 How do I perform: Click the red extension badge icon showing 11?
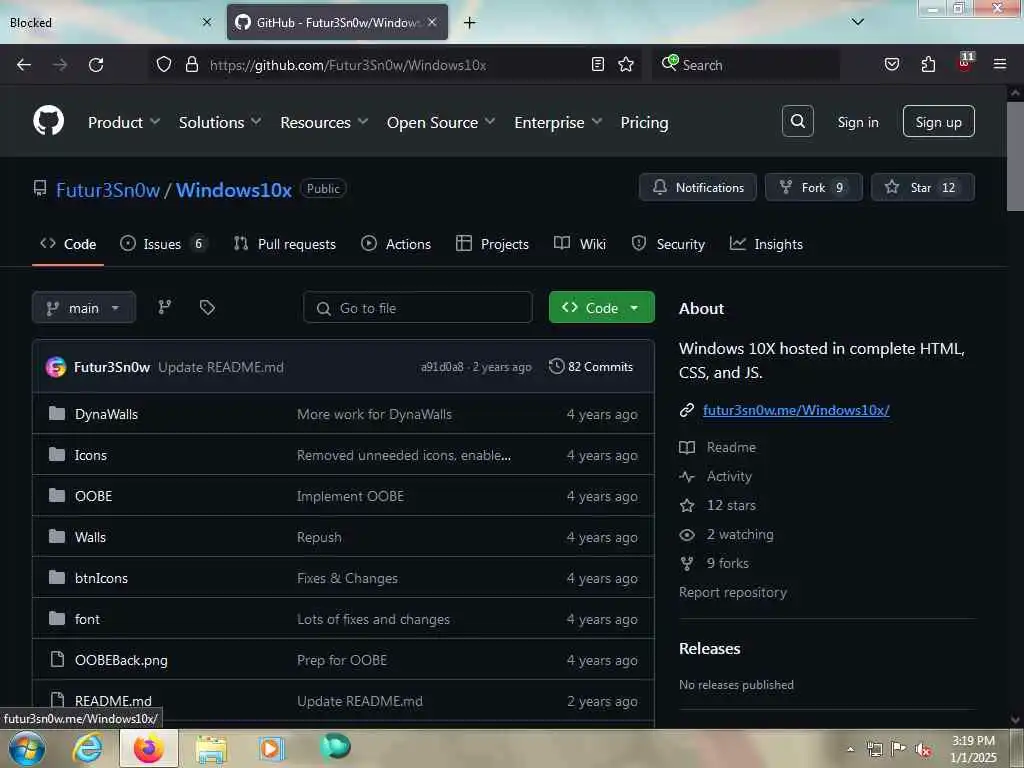point(965,63)
